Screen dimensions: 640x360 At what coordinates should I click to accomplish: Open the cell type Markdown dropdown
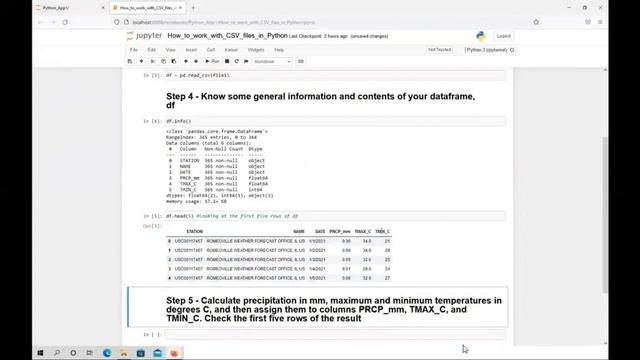[272, 61]
